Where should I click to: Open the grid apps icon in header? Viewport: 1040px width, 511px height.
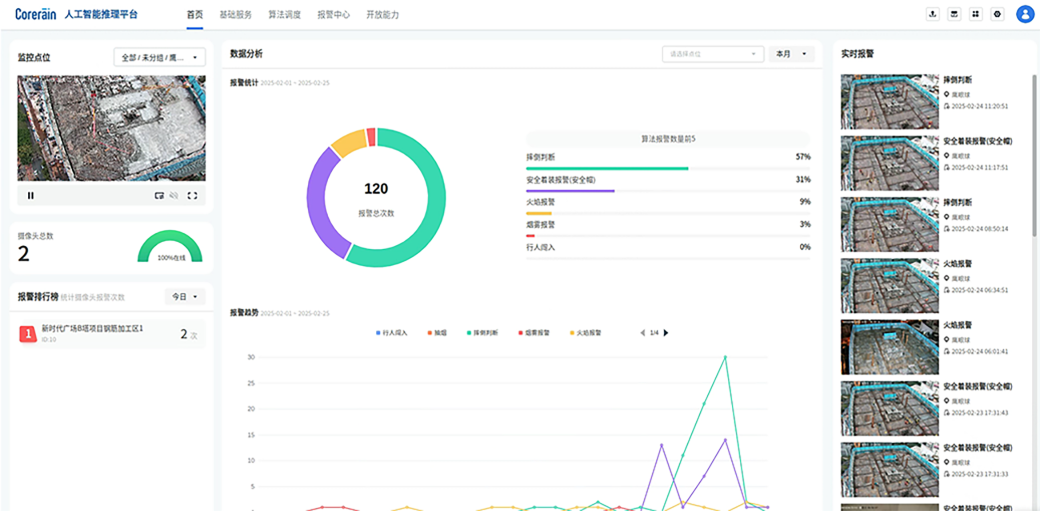(976, 14)
